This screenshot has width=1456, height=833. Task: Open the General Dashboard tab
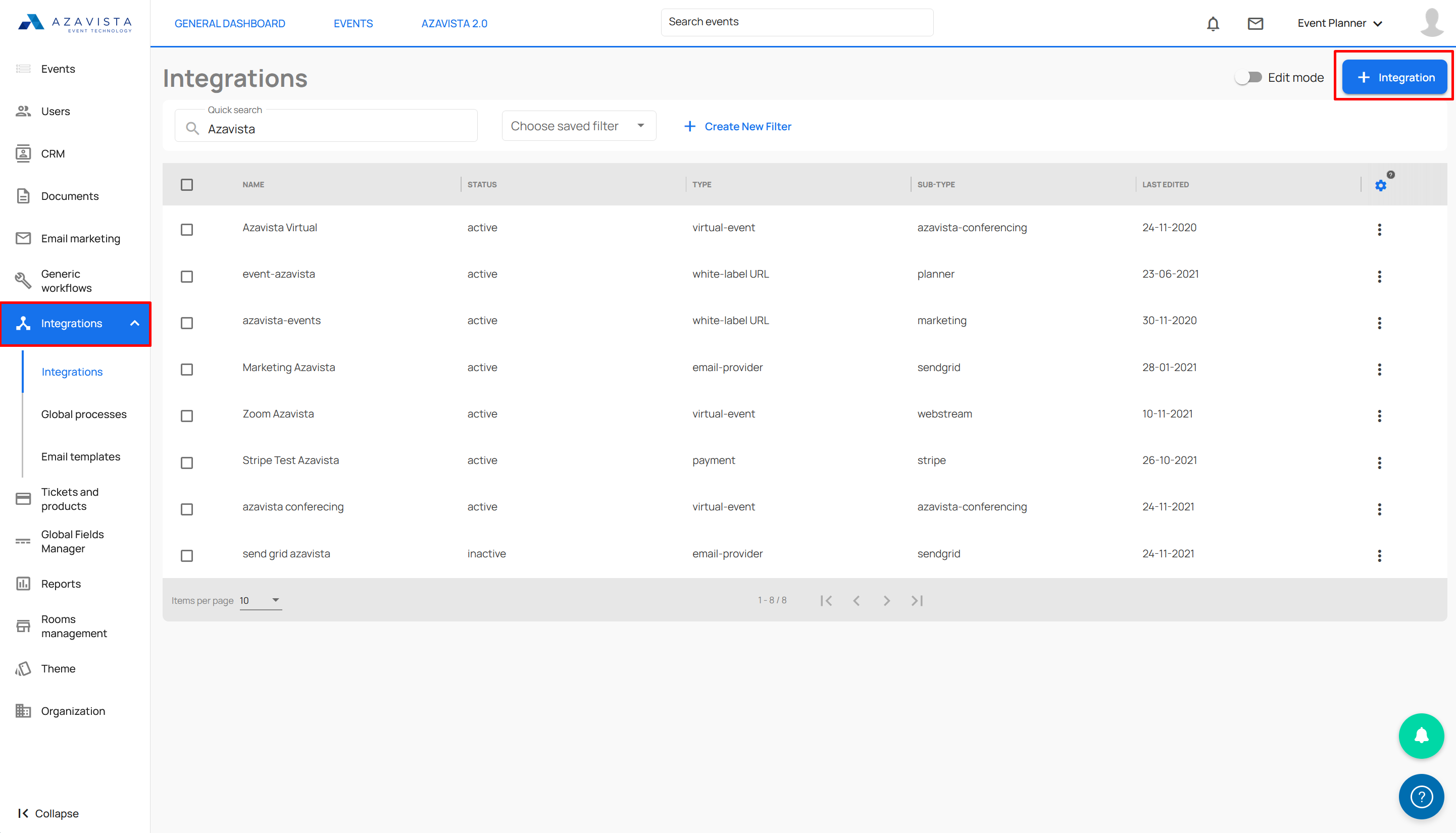[x=229, y=23]
